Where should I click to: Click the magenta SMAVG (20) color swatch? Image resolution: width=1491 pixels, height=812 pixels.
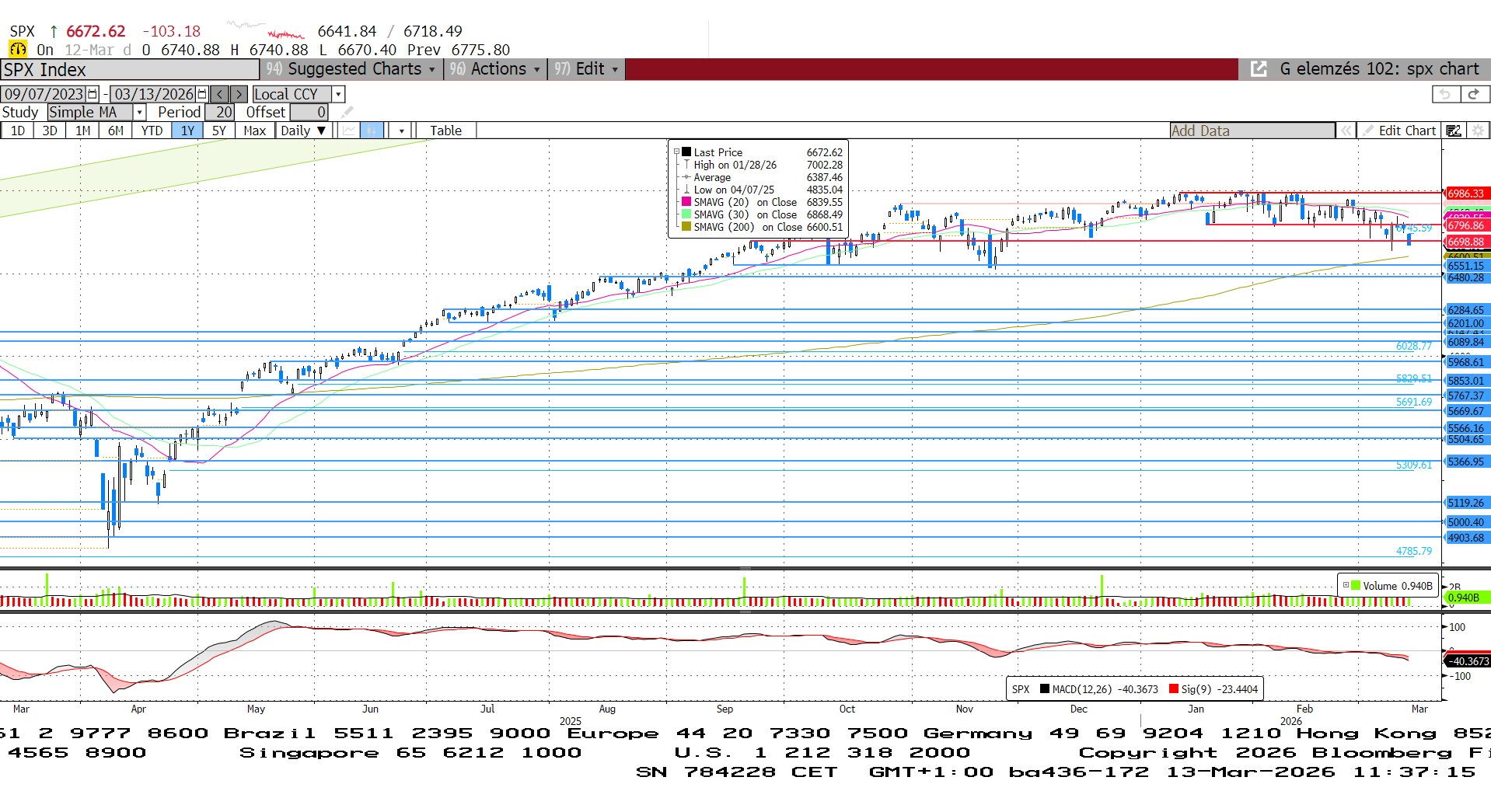[686, 202]
